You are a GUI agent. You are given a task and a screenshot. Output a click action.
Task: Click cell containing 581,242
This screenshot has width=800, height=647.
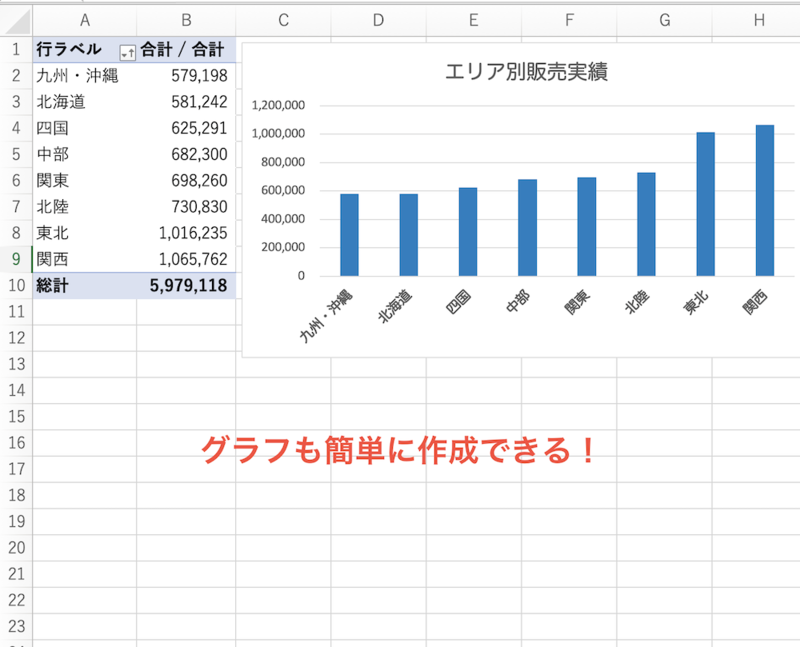(x=186, y=102)
